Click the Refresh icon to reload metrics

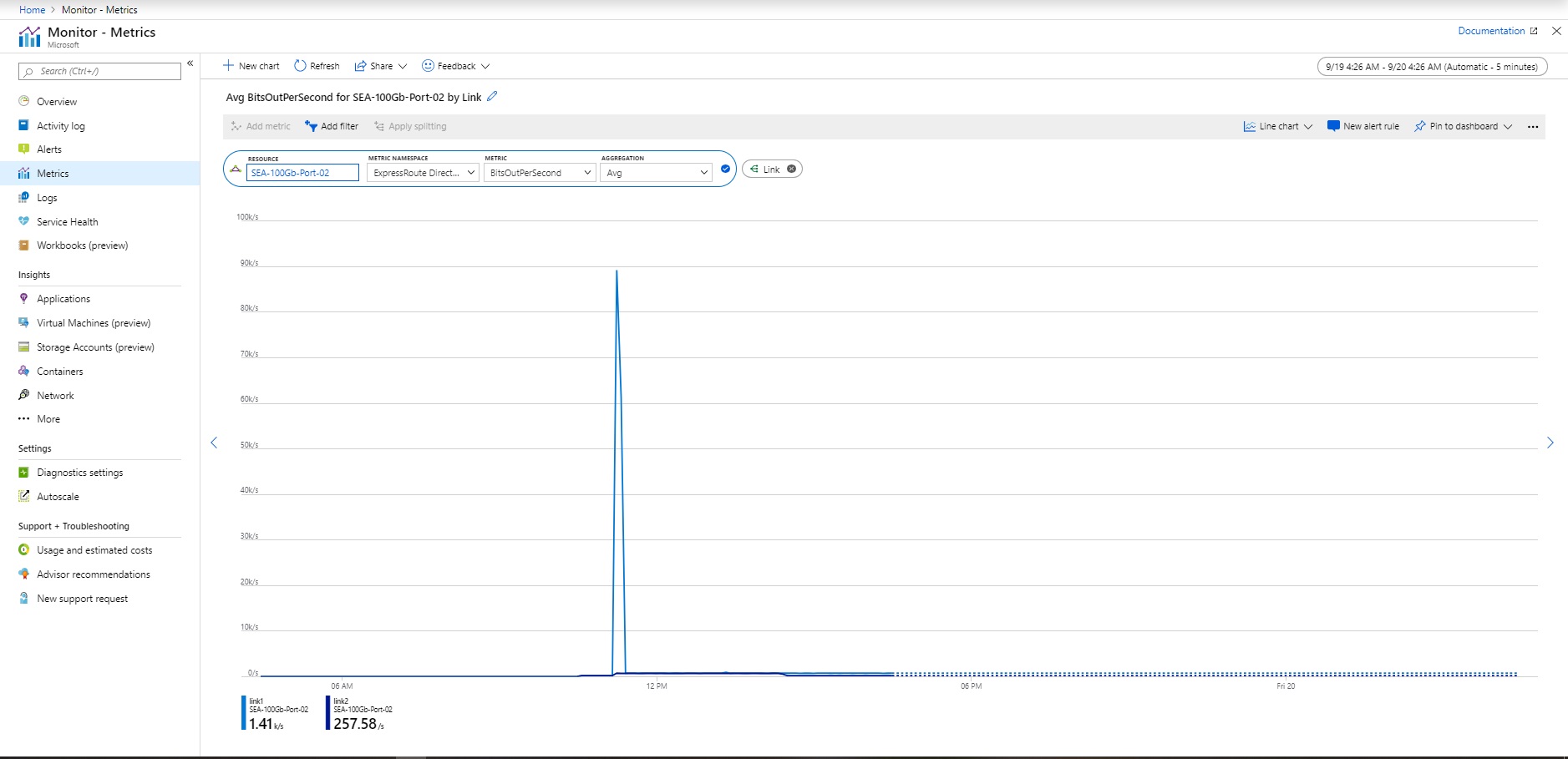click(316, 65)
